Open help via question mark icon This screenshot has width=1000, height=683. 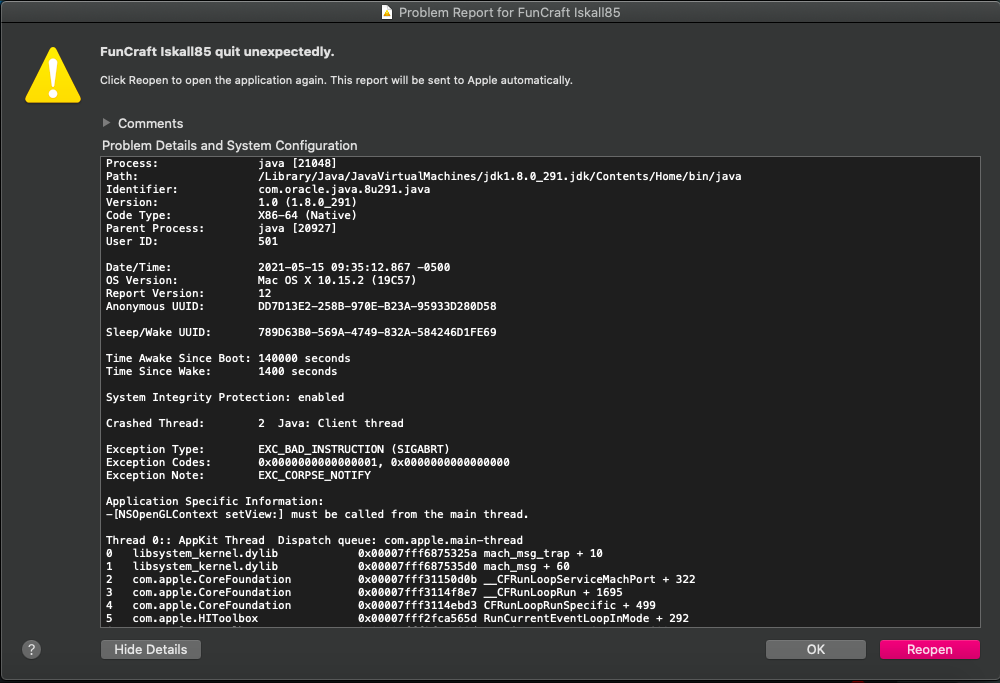(x=31, y=649)
